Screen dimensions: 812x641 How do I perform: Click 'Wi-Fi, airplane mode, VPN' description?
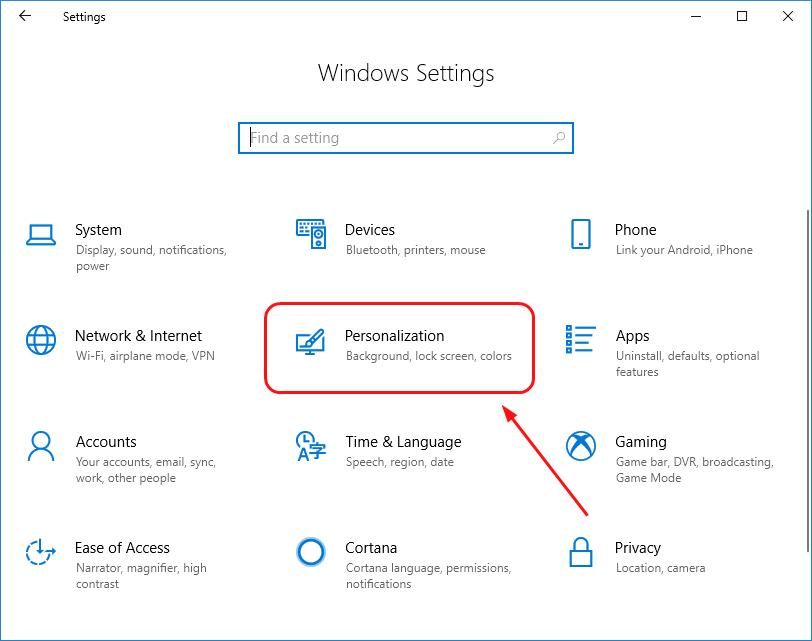(x=145, y=356)
